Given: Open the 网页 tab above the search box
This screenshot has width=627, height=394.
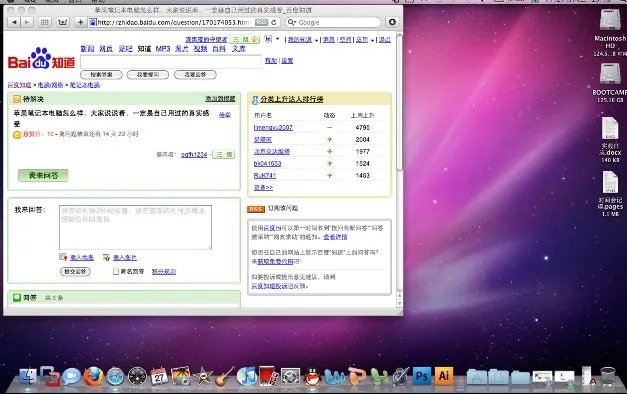Looking at the screenshot, I should [106, 49].
